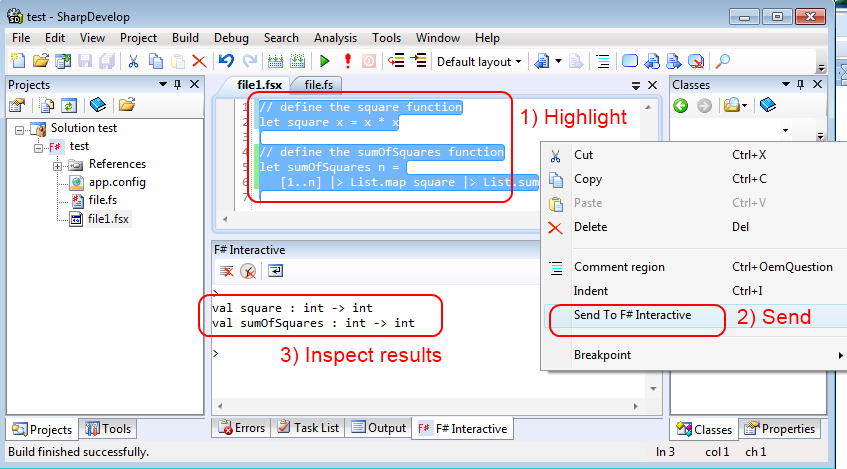Viewport: 847px width, 469px height.
Task: Switch to the file.fs editor tab
Action: [x=318, y=85]
